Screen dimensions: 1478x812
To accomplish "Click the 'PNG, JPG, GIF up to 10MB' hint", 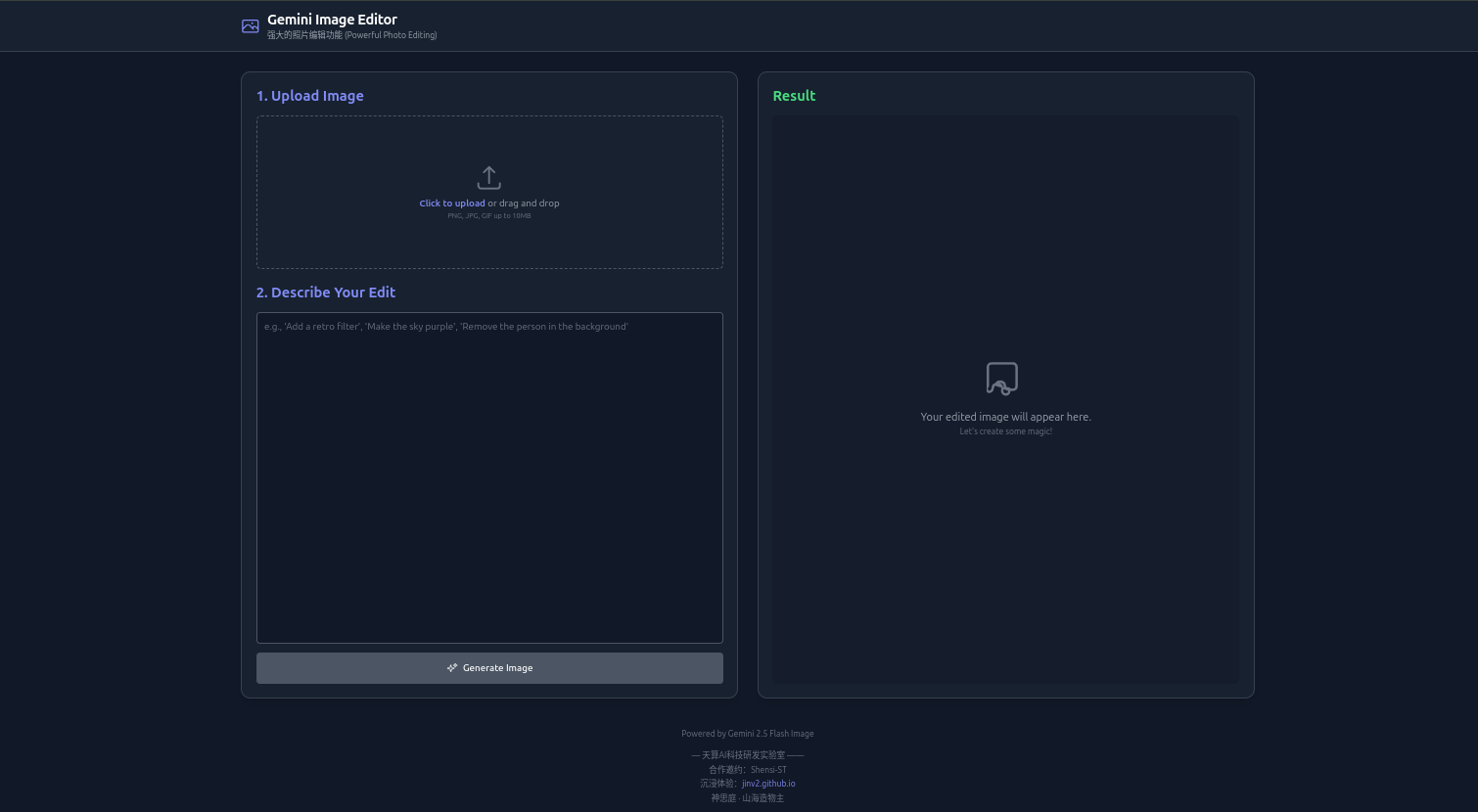I will [489, 216].
